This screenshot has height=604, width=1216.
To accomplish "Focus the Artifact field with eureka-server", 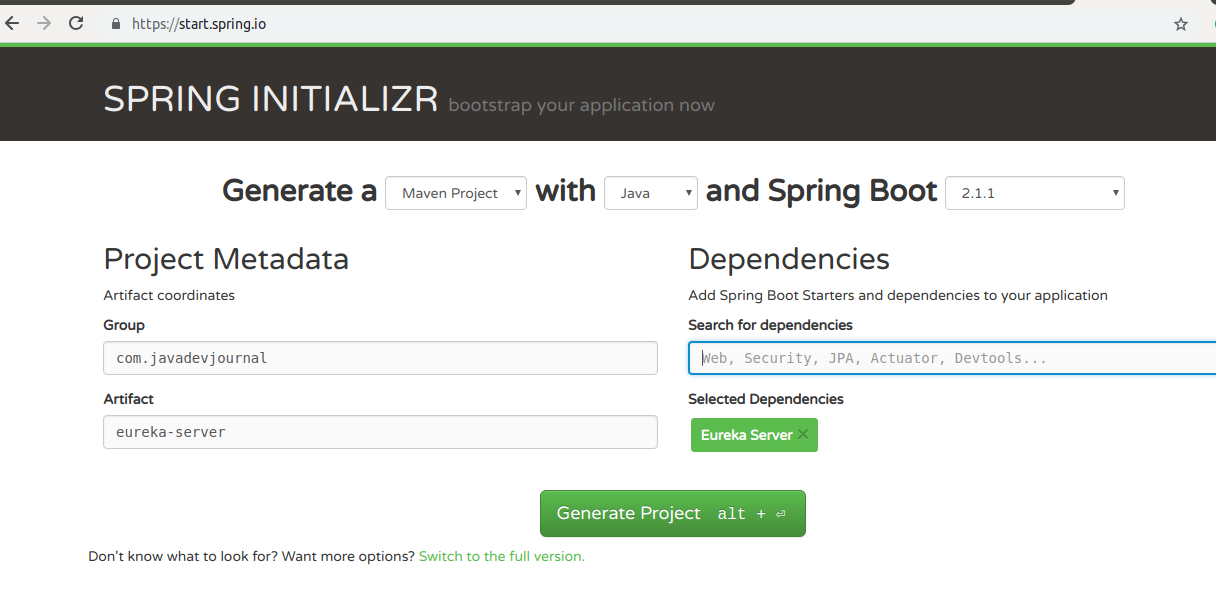I will pos(380,432).
